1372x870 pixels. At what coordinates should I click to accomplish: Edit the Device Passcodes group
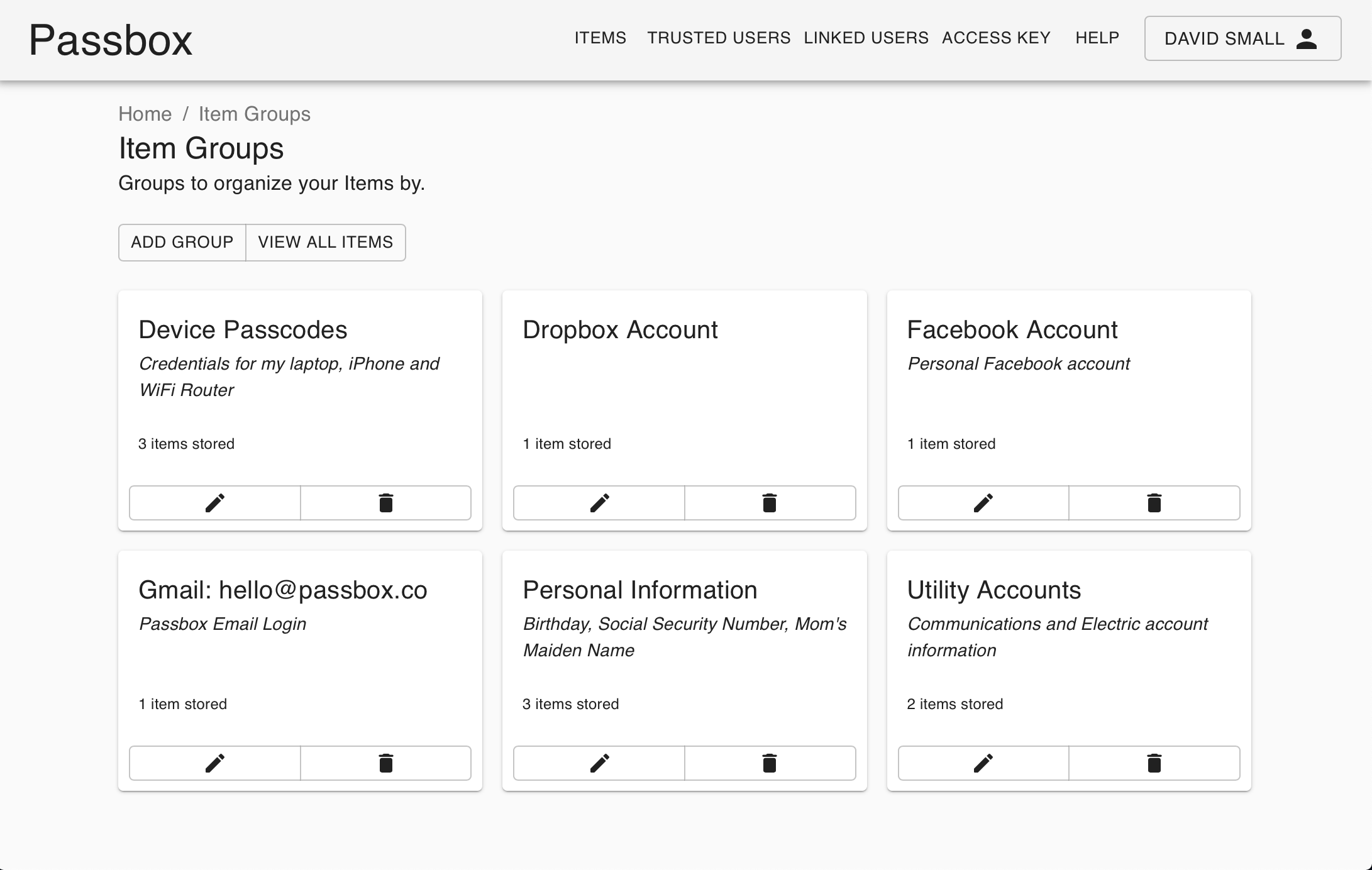[215, 503]
